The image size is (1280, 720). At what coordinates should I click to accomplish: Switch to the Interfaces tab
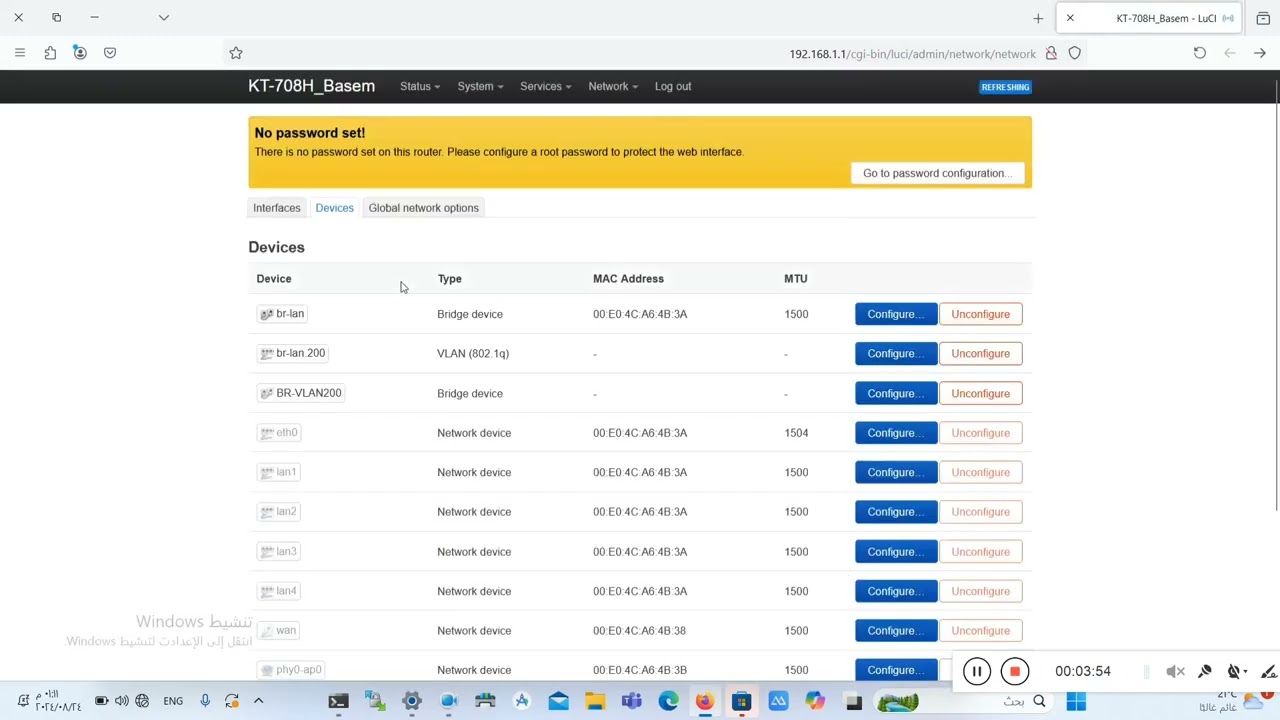(277, 208)
